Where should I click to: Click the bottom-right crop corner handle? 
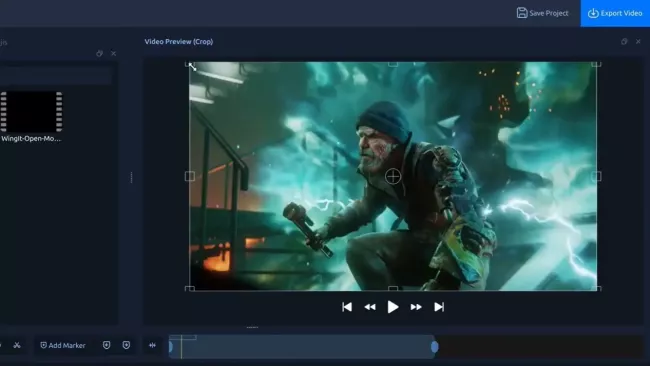(x=597, y=288)
